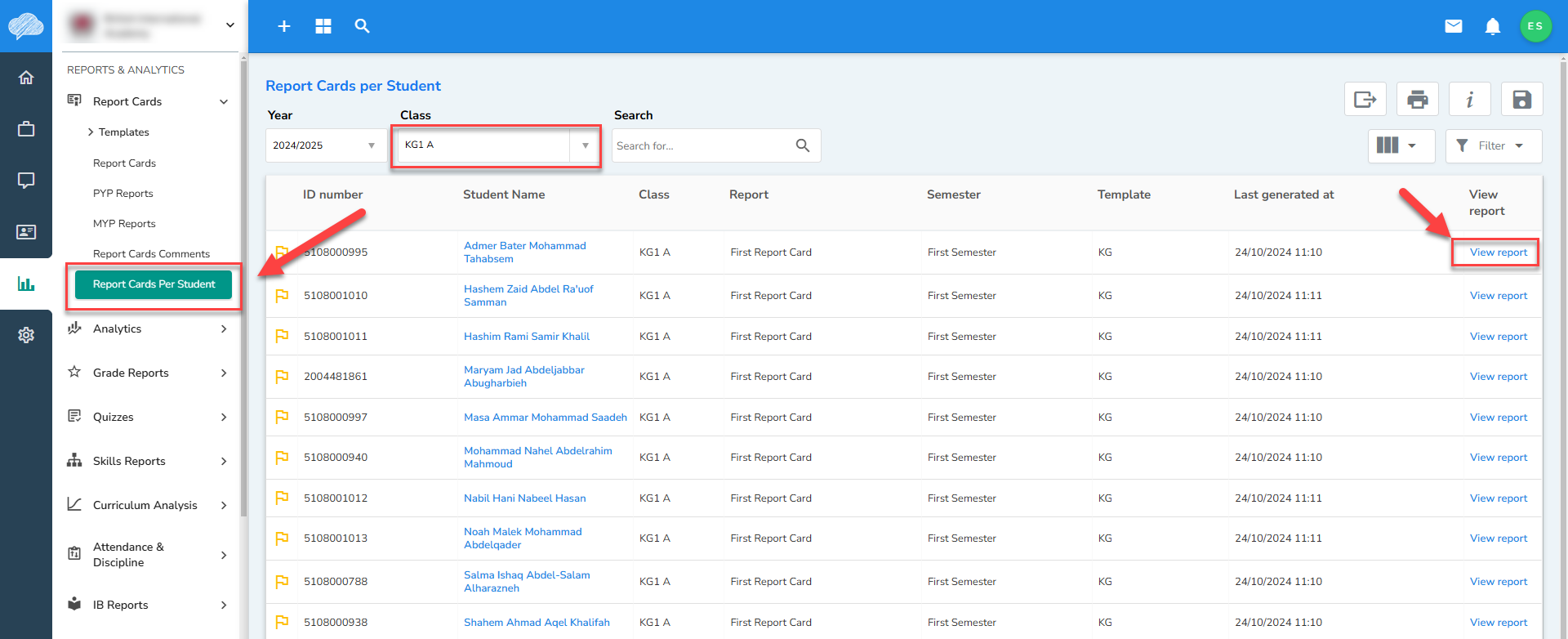Open student Shahem Ahmad Aqel Khalifah
1568x639 pixels.
(537, 623)
